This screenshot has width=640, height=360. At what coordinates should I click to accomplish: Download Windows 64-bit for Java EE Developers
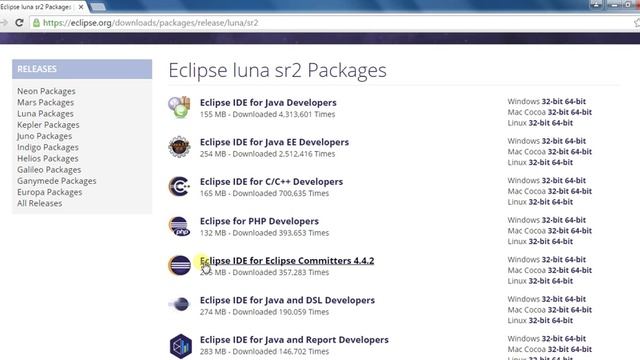575,141
